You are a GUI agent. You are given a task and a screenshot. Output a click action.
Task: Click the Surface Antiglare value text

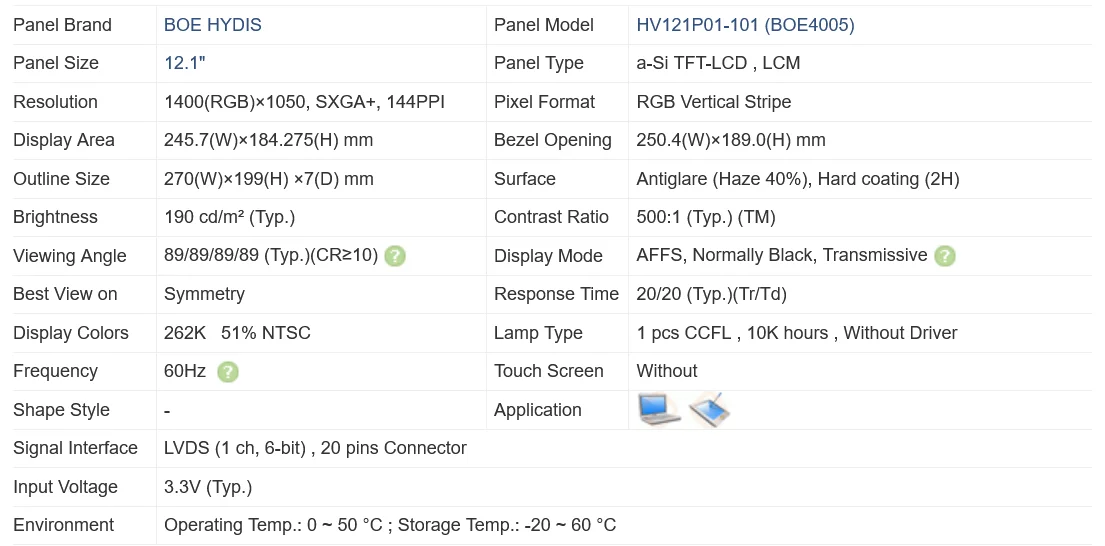pos(797,179)
